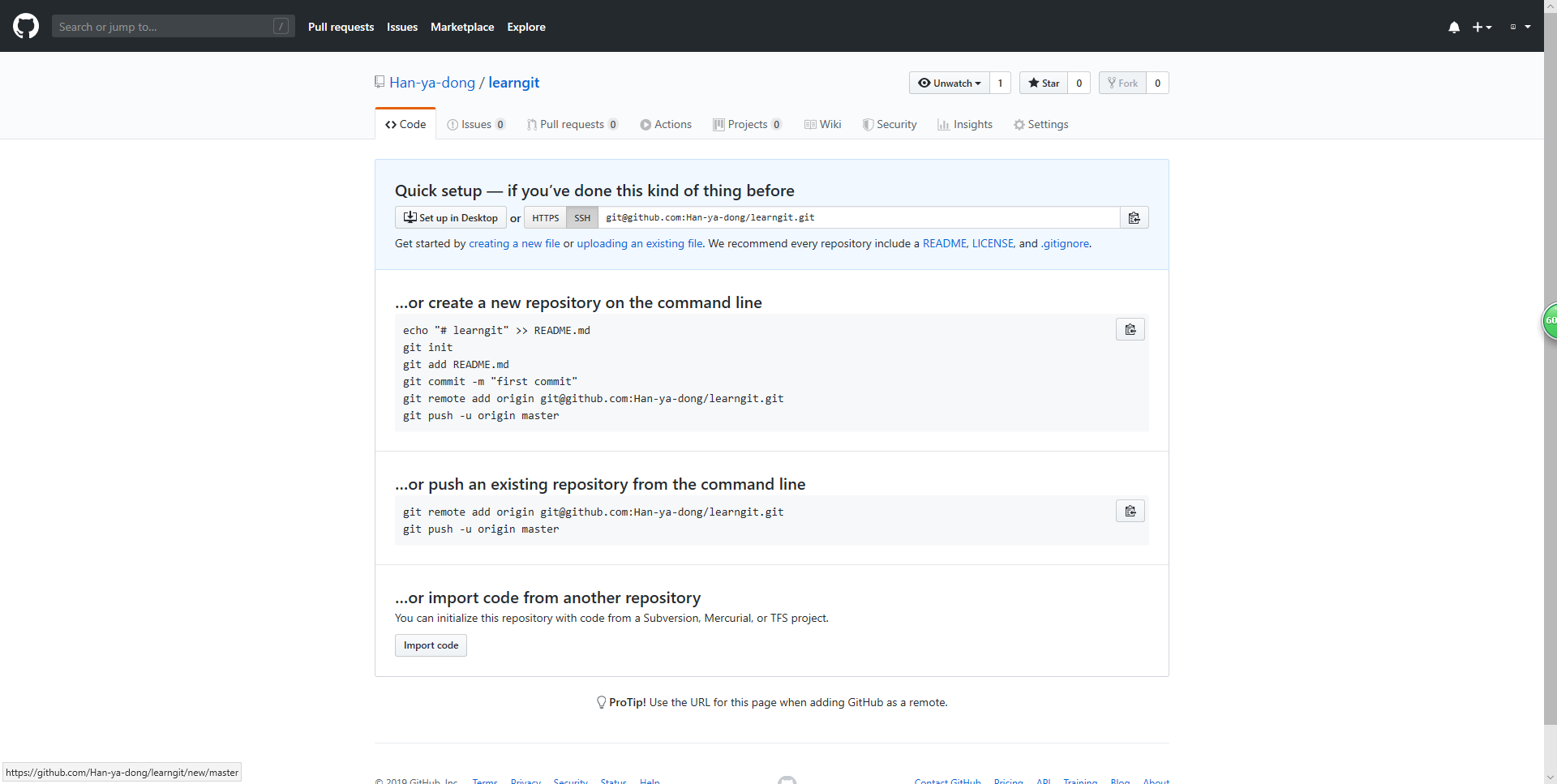Switch to the repository Pull requests tab
The image size is (1557, 784).
coord(573,124)
